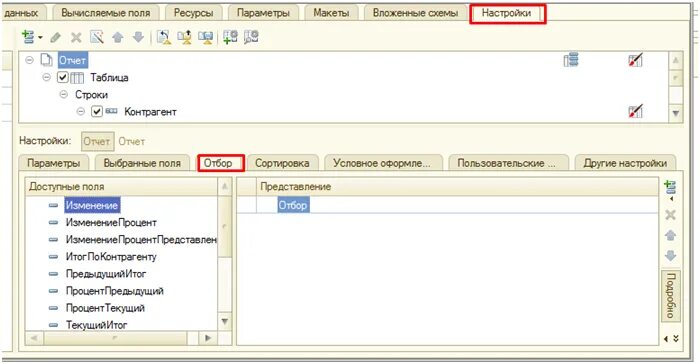
Task: Click the add structure element icon in top toolbar
Action: [x=28, y=37]
